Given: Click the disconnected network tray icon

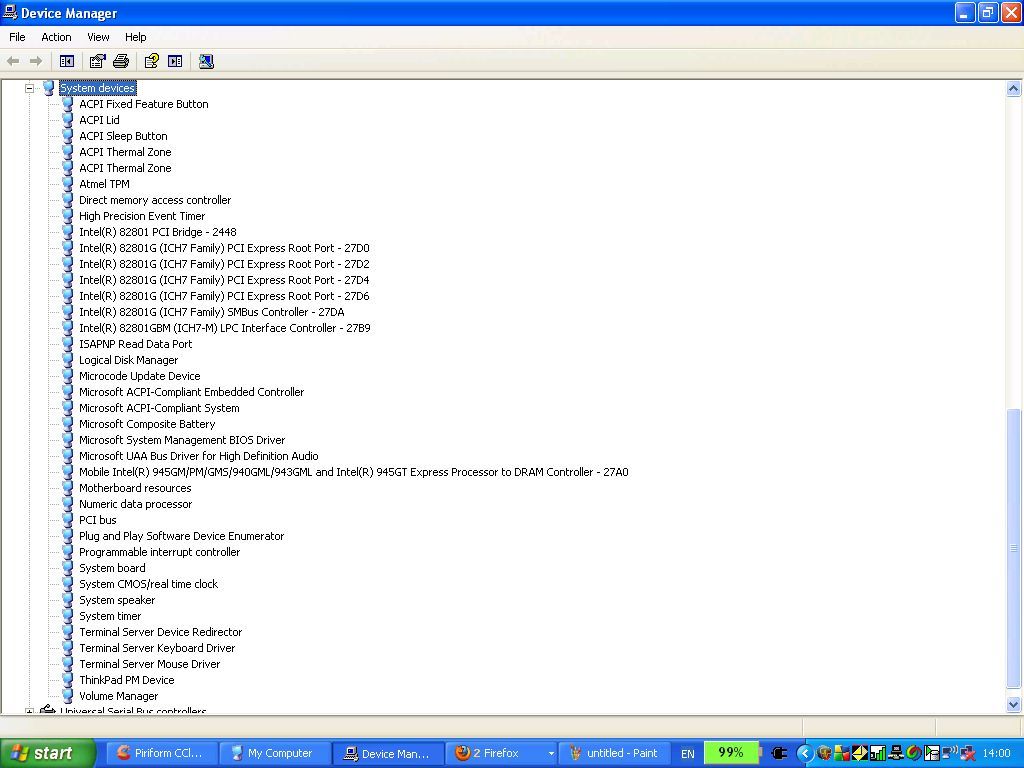Looking at the screenshot, I should (968, 754).
